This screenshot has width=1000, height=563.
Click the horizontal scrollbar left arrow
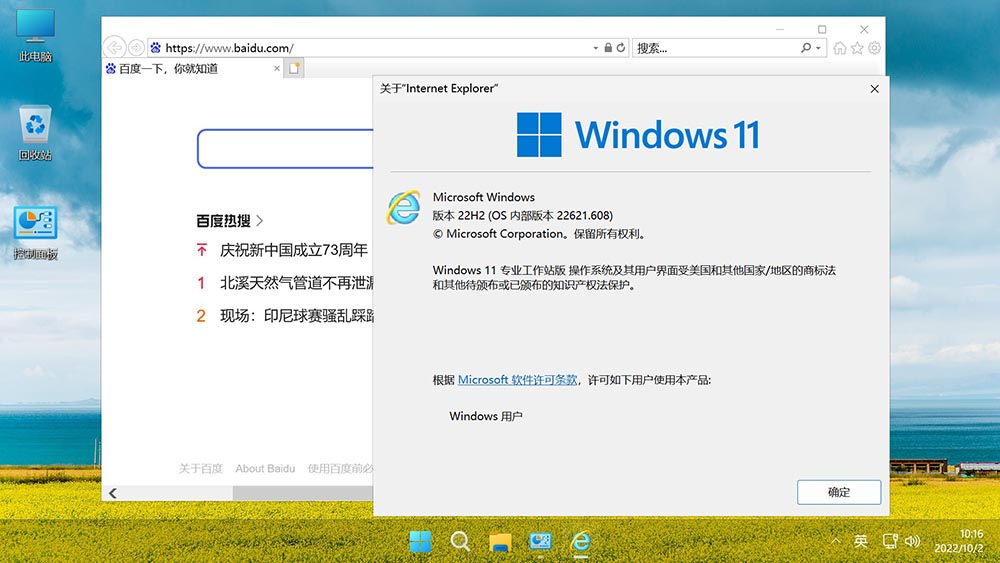(x=113, y=493)
